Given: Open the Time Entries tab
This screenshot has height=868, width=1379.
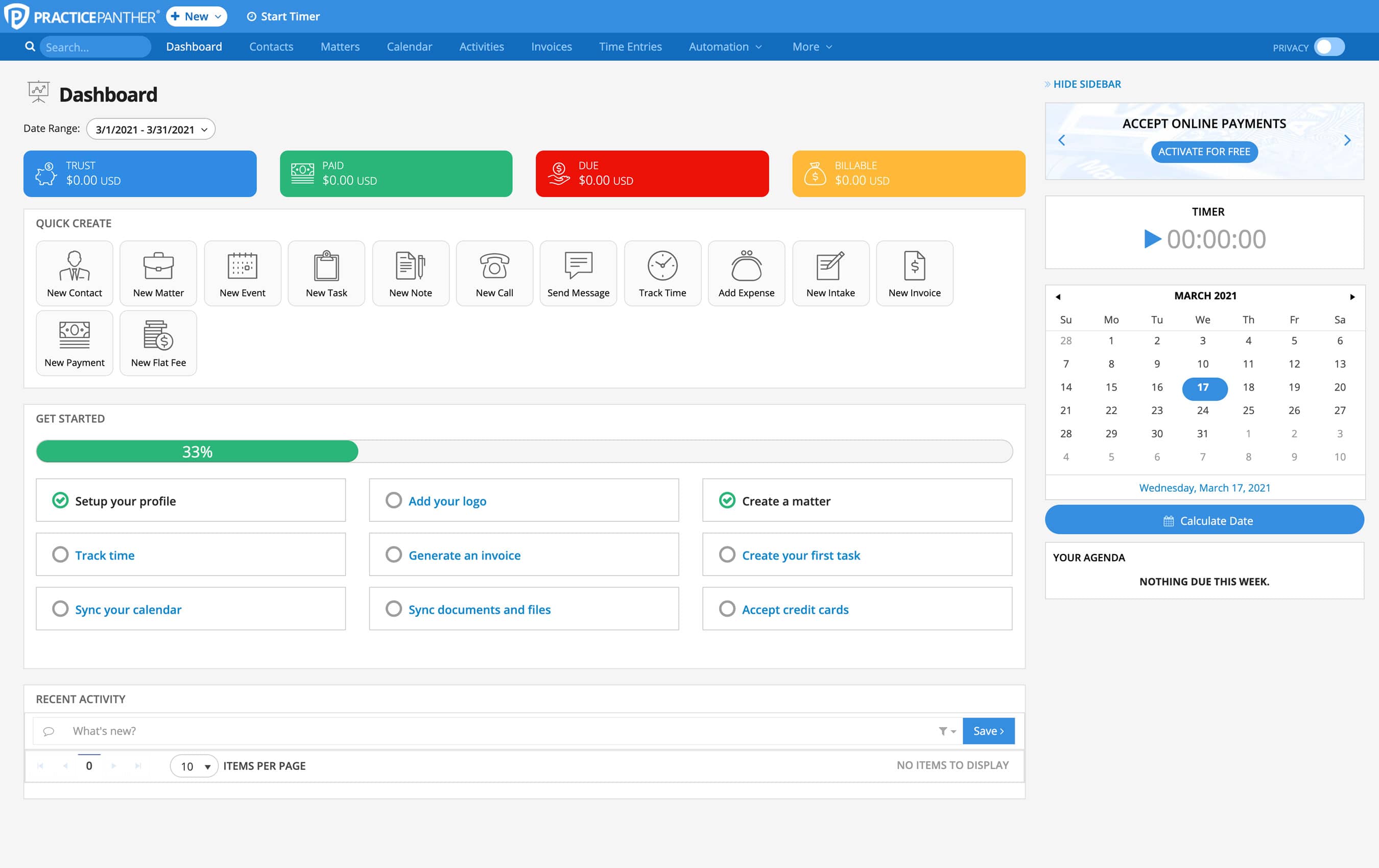Looking at the screenshot, I should [630, 47].
